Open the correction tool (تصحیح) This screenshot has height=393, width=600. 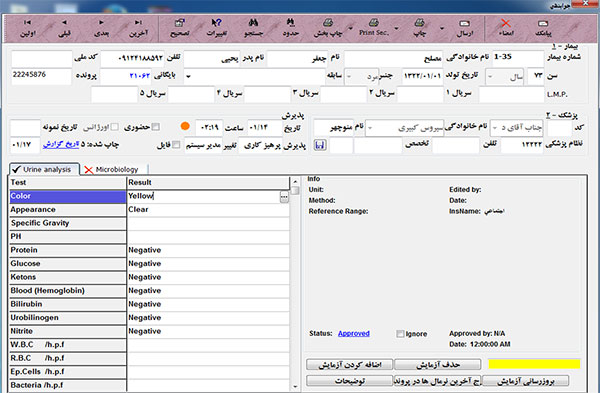(179, 28)
